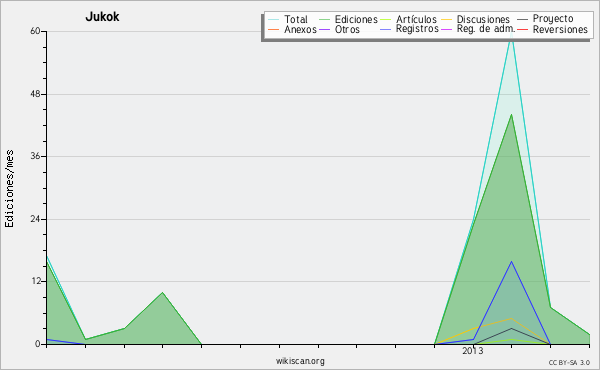Click the Ediciones legend label

pos(356,19)
